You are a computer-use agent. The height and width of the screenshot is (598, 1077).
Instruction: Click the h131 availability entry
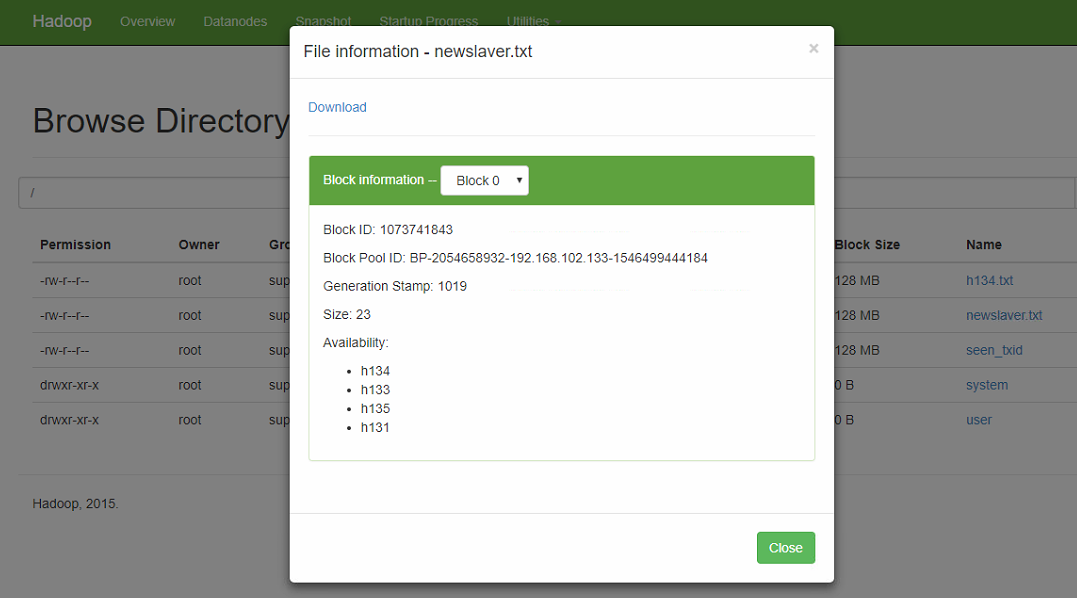[x=375, y=427]
